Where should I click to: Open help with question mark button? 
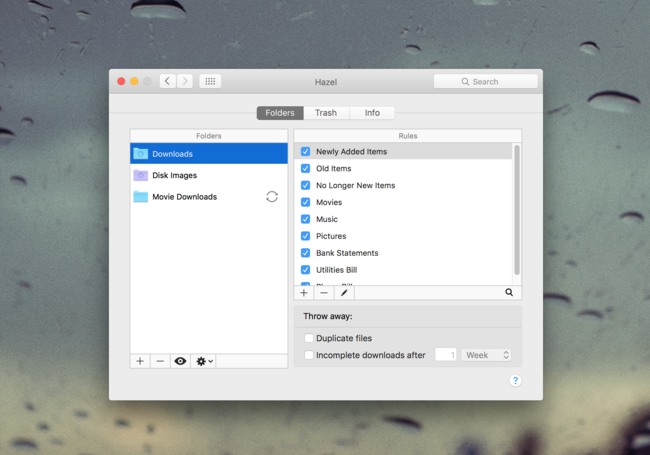(x=515, y=381)
